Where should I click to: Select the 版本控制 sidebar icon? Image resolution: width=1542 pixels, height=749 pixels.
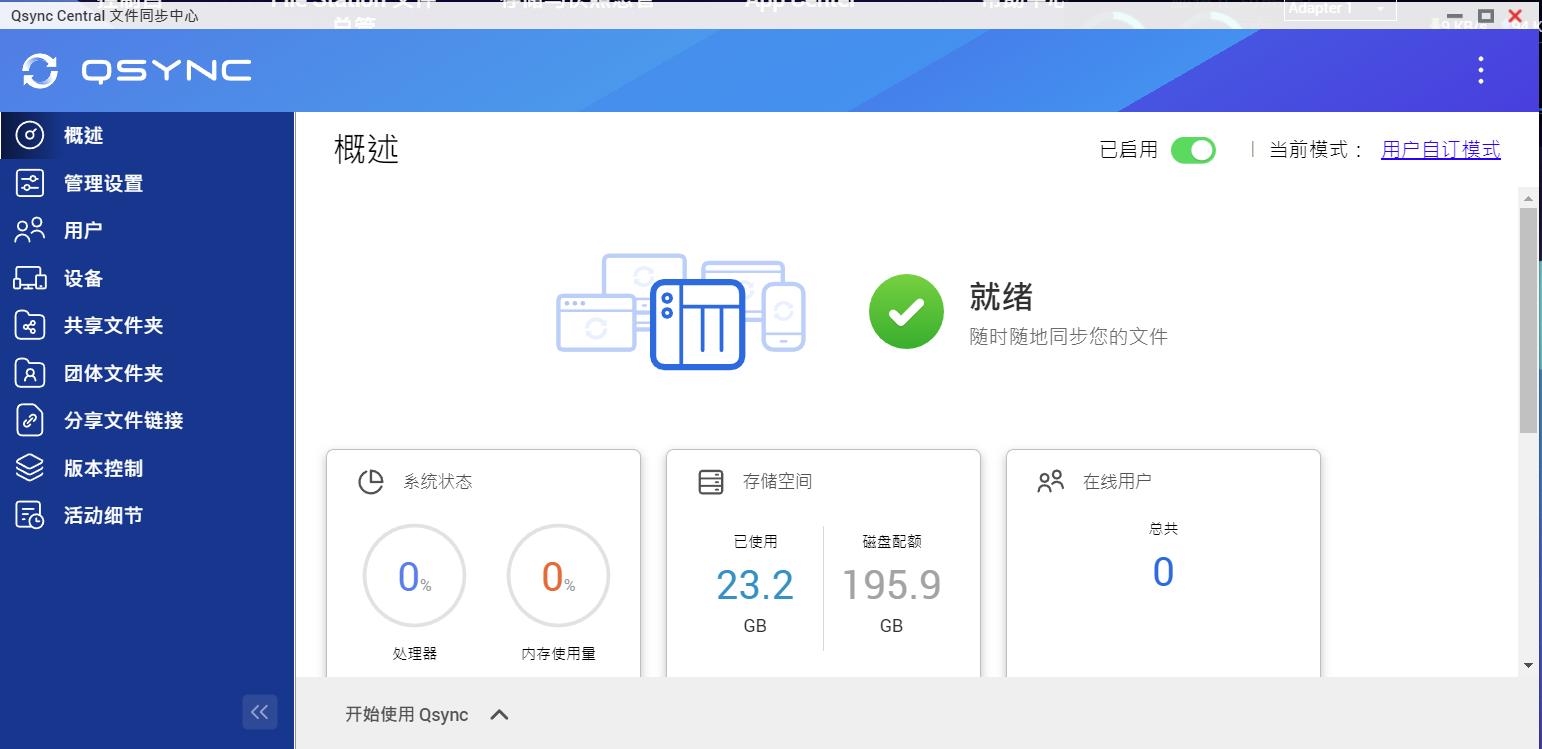click(31, 468)
